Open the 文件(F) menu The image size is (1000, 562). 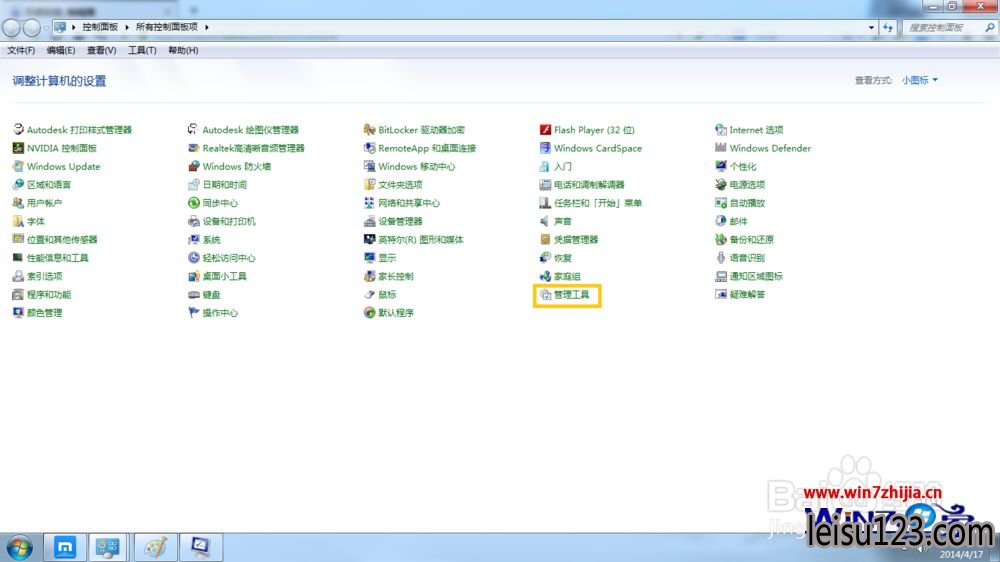tap(21, 50)
